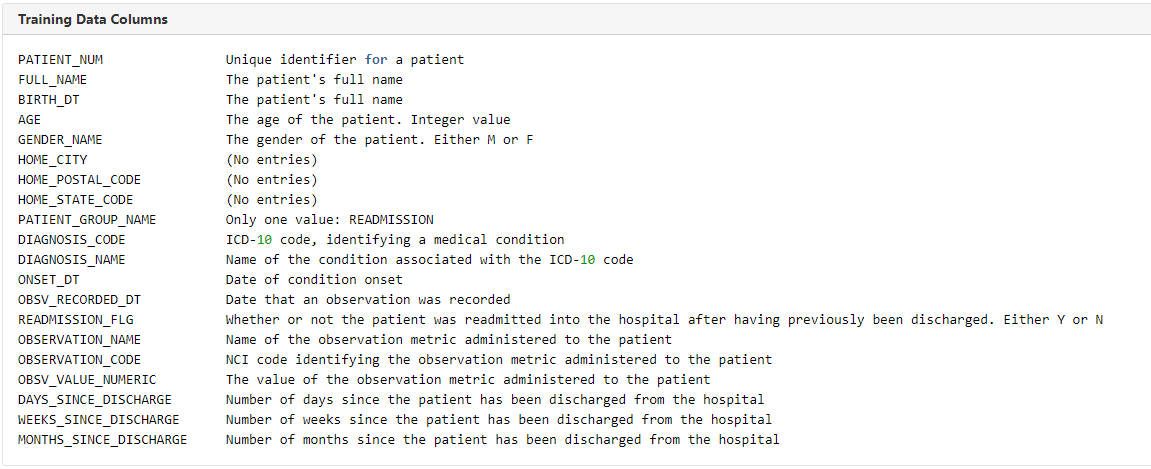Click the PATIENT_NUM column name
Image resolution: width=1151 pixels, height=469 pixels.
pos(60,60)
